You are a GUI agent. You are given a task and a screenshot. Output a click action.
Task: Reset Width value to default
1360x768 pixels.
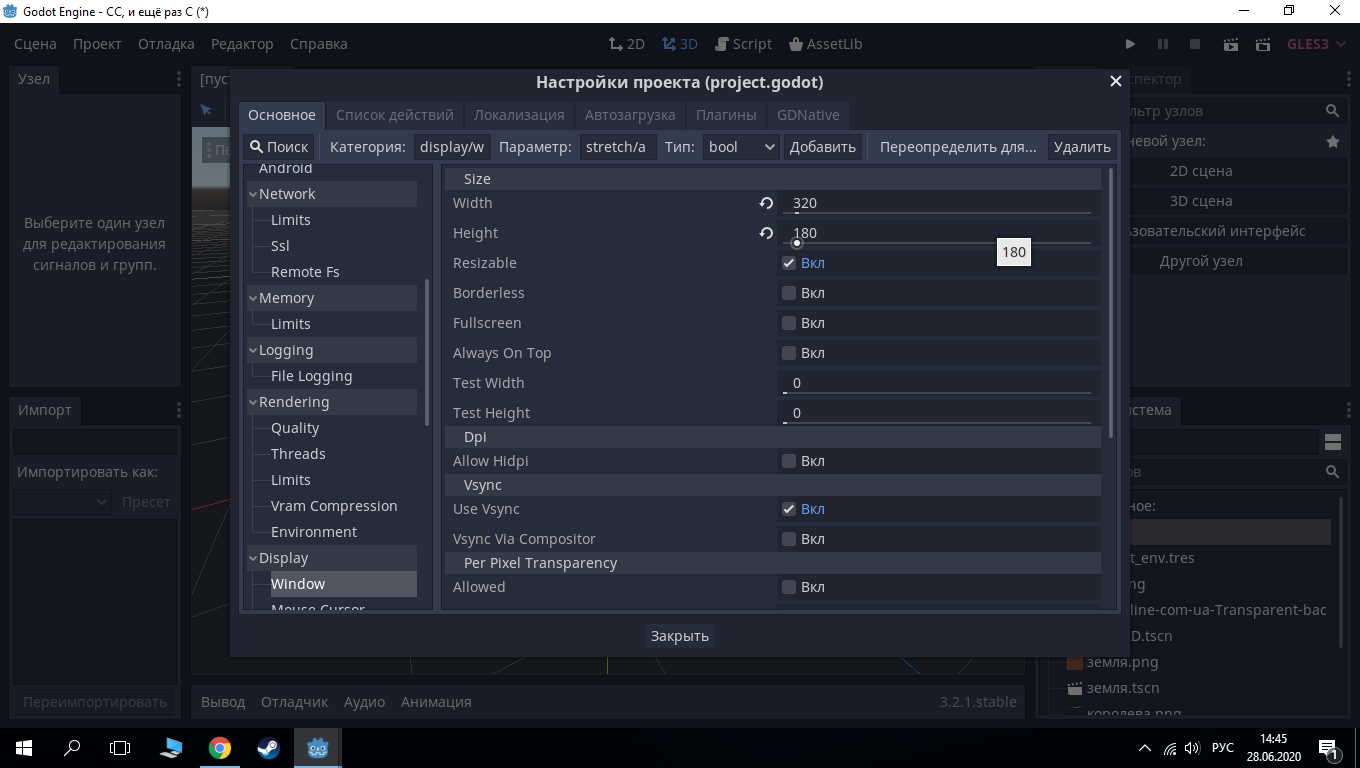click(766, 203)
